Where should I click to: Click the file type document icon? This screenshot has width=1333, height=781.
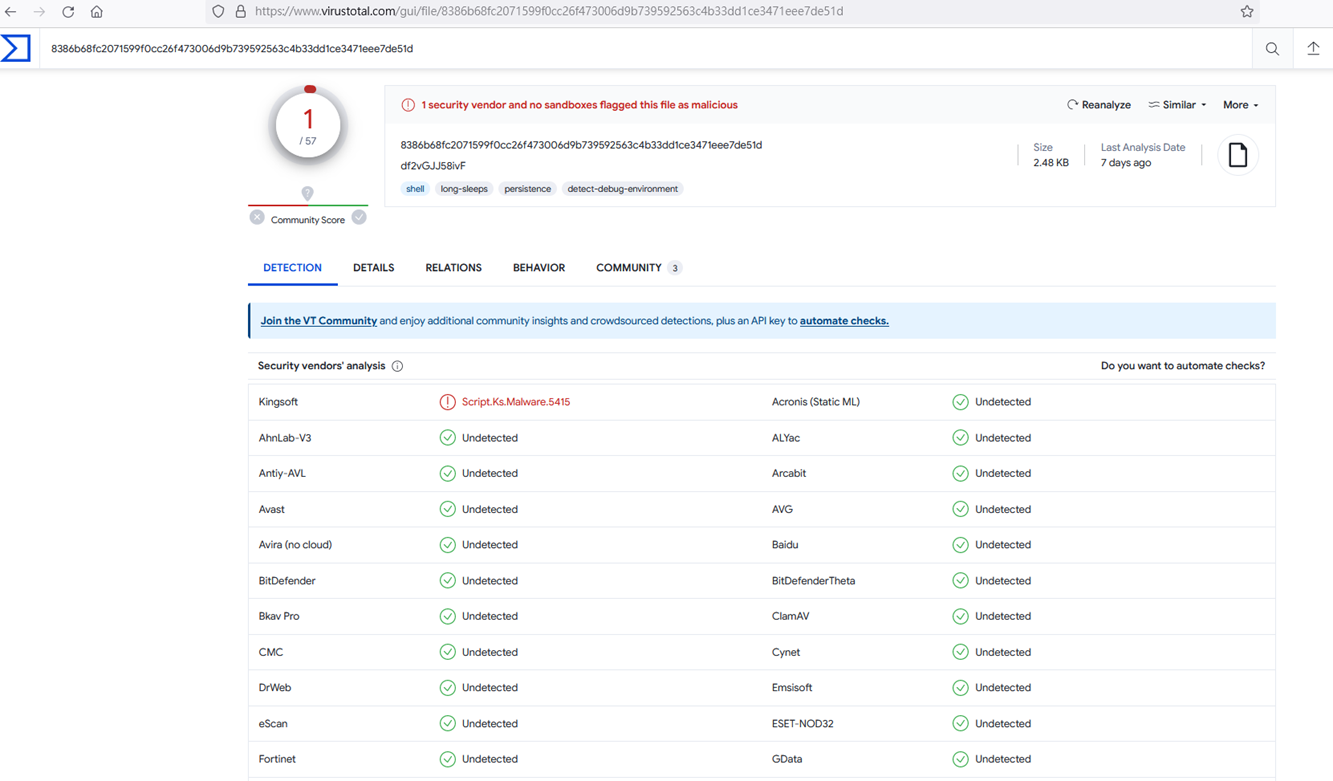[1238, 155]
